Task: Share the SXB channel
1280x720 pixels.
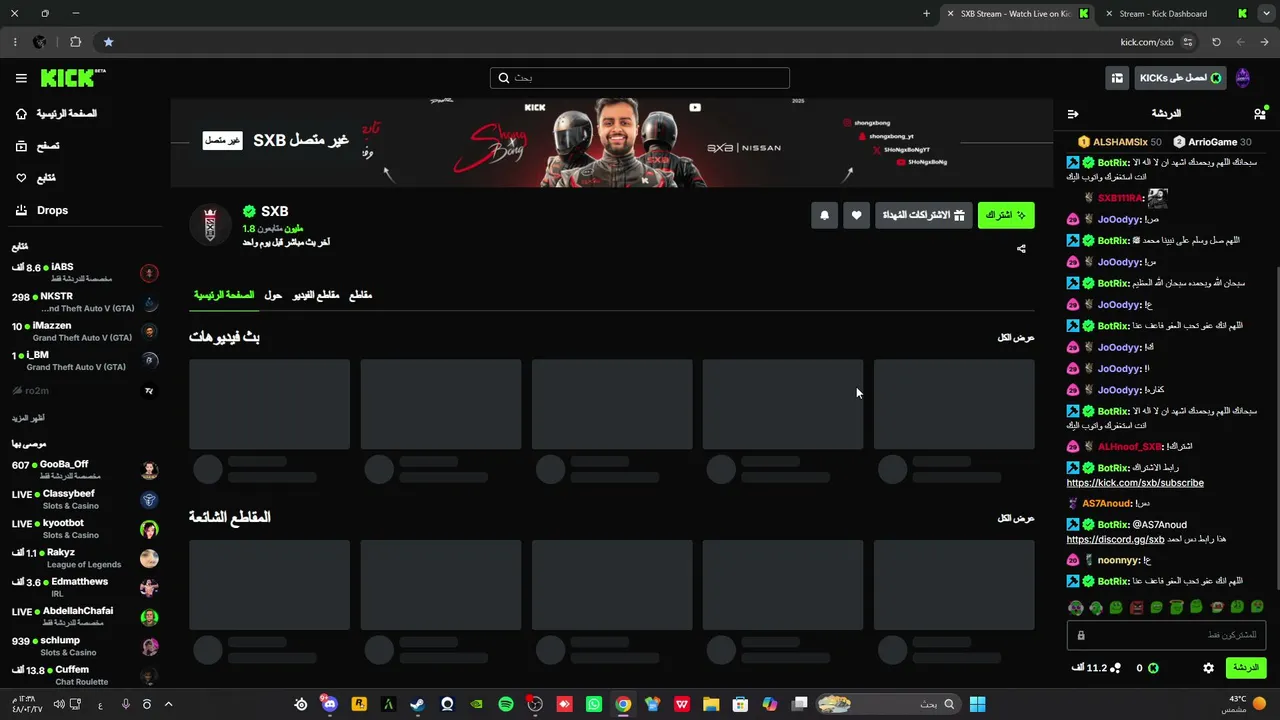Action: click(x=1021, y=249)
